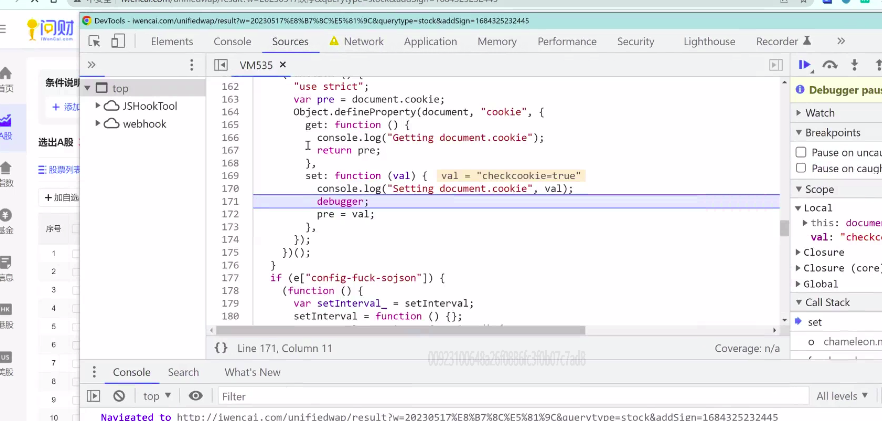
Task: Open the navigated iwencai.com URL link
Action: [478, 416]
